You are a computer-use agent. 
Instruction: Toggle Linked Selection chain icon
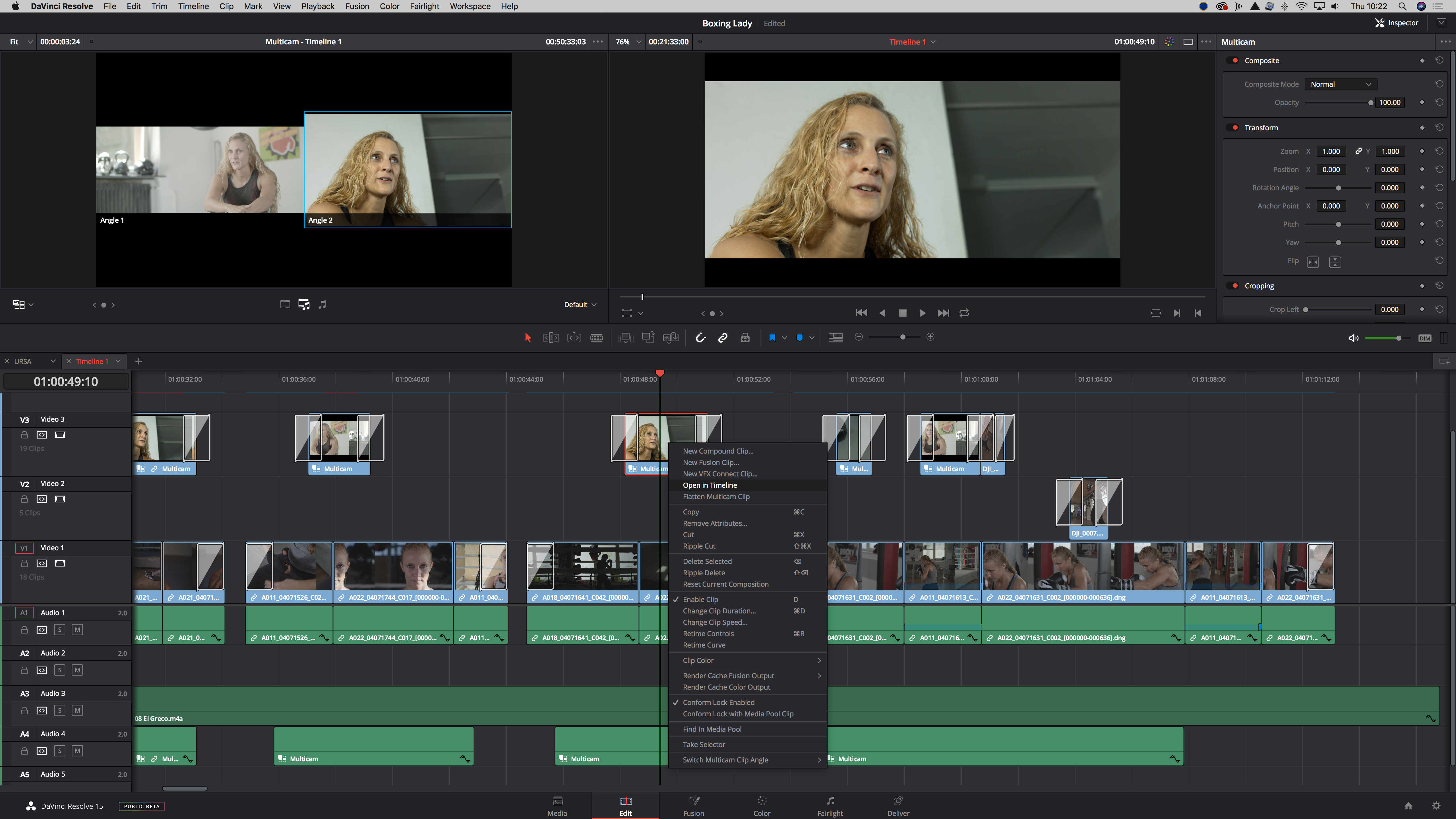722,338
